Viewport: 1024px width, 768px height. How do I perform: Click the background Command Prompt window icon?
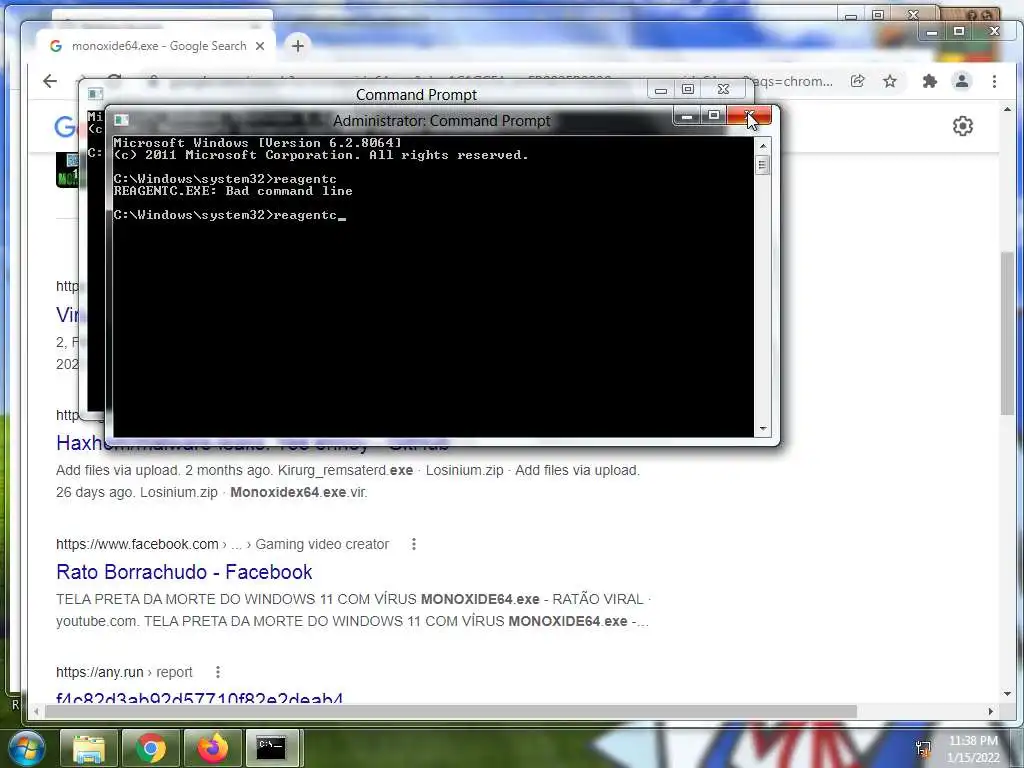coord(95,94)
